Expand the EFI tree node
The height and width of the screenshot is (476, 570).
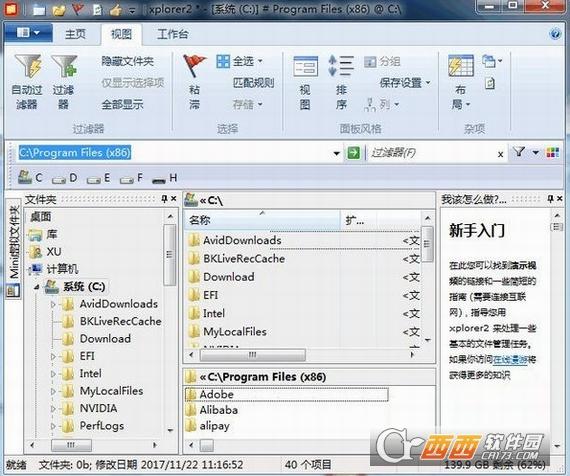click(53, 356)
